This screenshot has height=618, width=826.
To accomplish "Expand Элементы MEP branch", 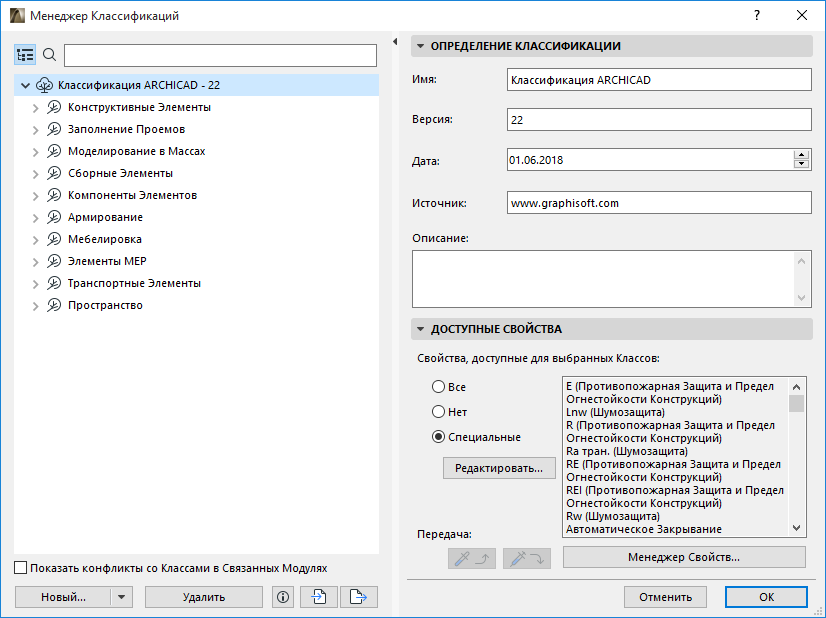I will click(35, 262).
